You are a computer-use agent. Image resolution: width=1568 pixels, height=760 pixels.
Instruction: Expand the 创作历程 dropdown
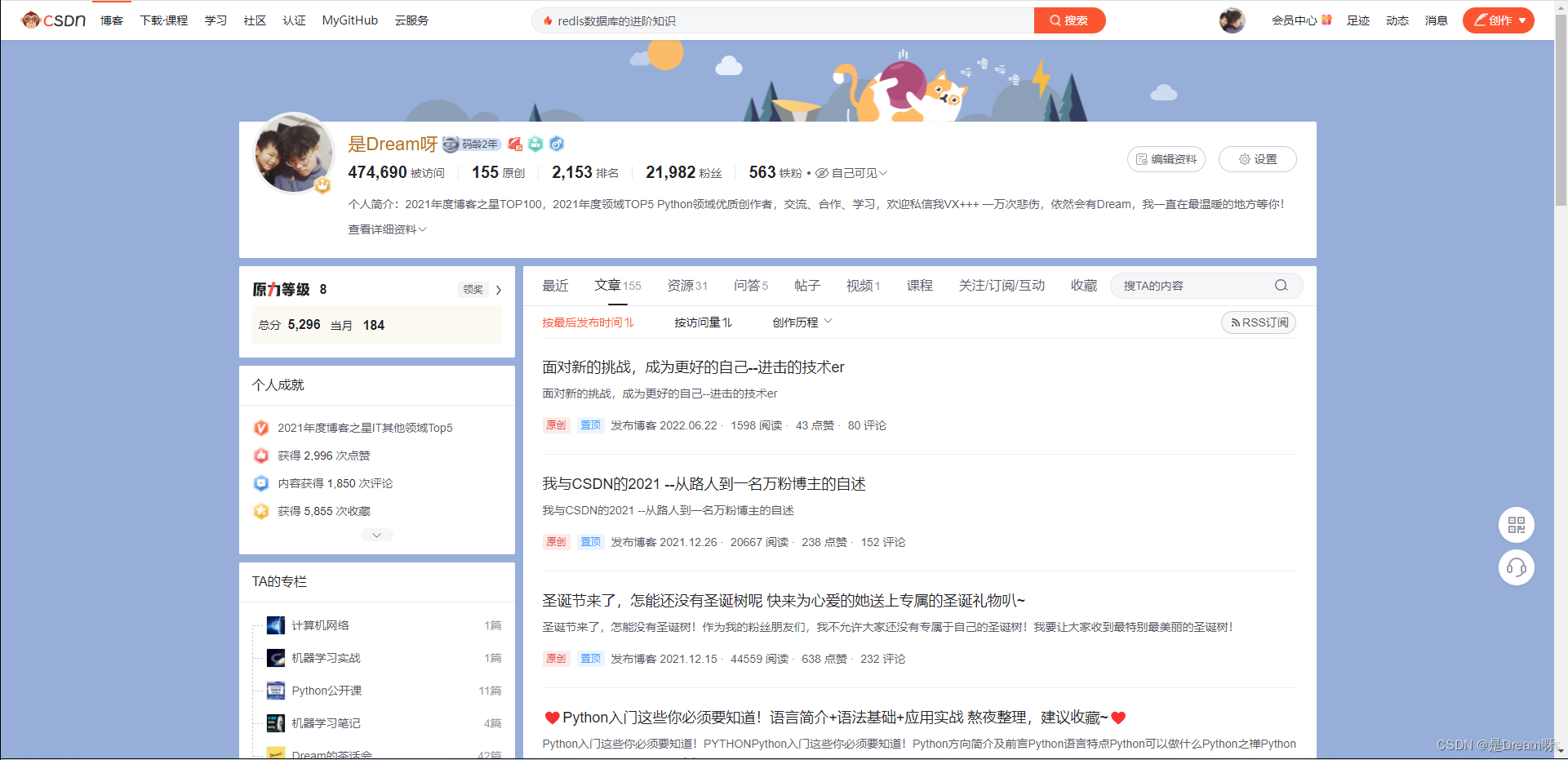tap(802, 322)
